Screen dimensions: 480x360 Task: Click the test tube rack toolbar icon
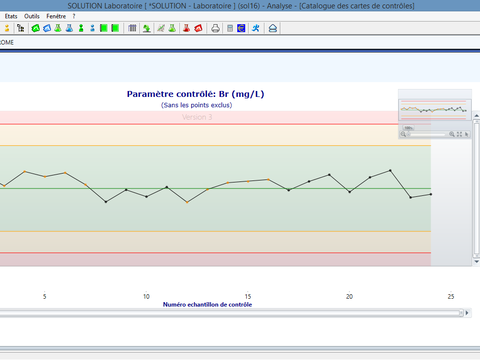(x=132, y=28)
